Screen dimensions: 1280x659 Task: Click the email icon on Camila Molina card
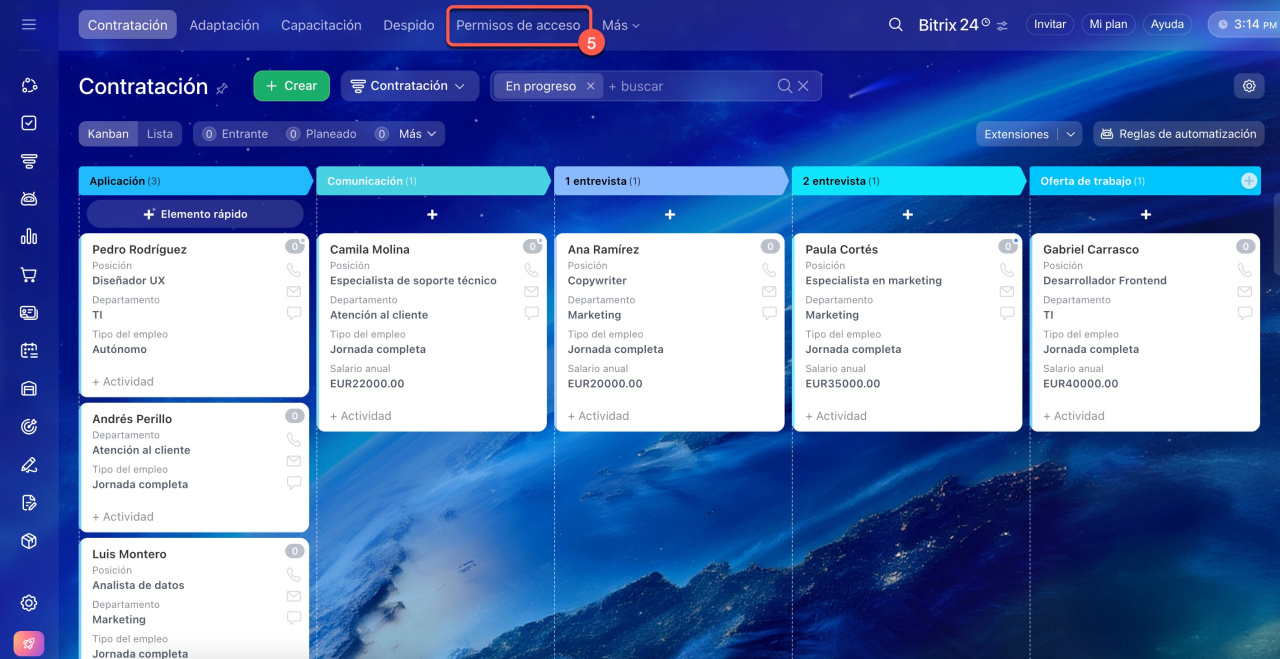[532, 292]
